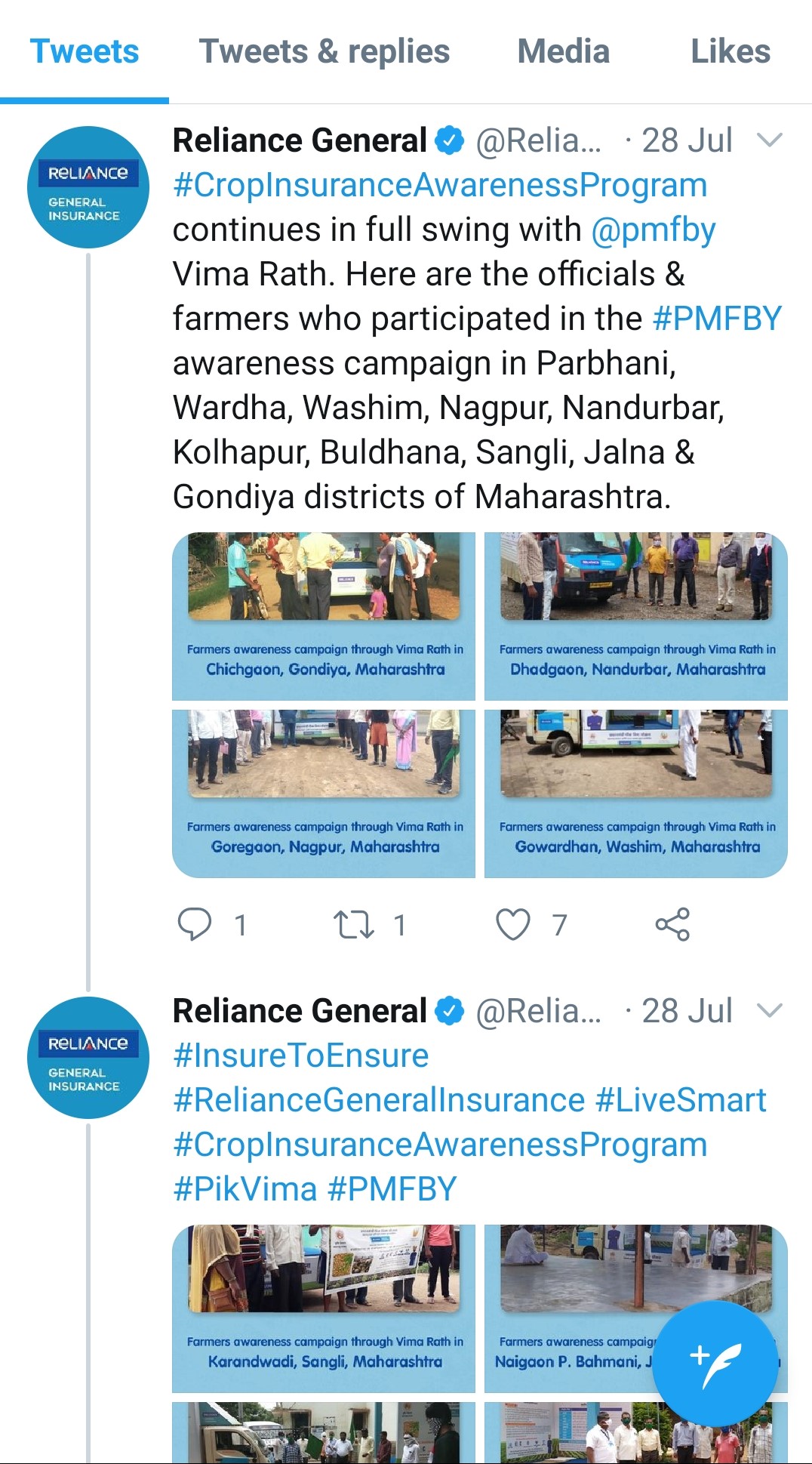
Task: Open the Media tab
Action: [563, 52]
